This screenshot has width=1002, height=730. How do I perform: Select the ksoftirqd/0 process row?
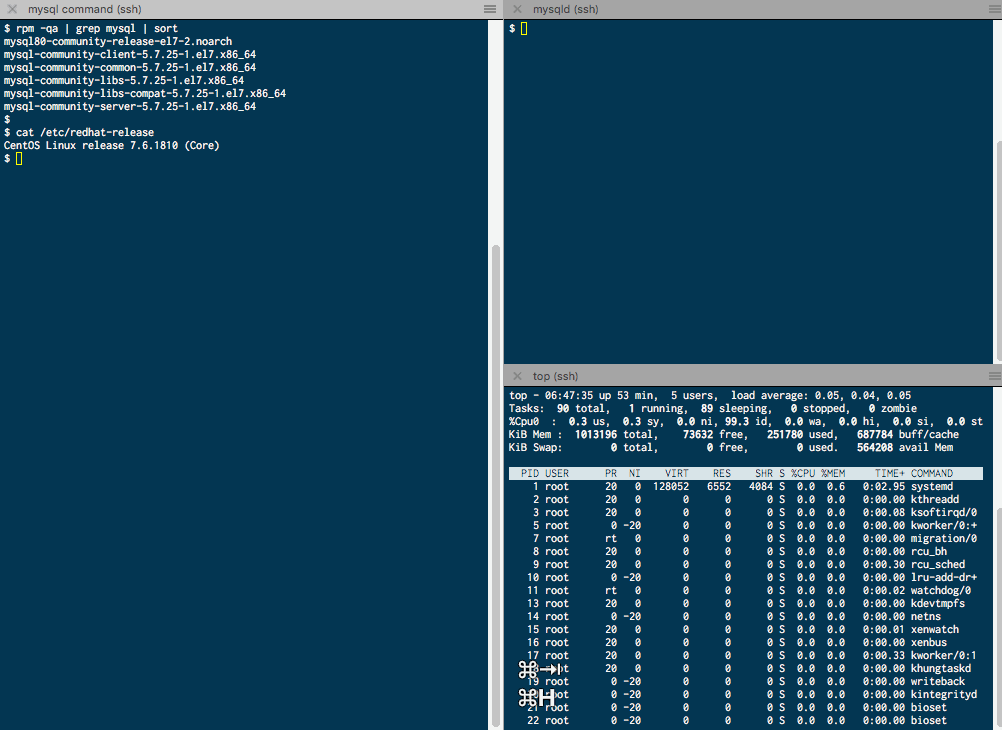tap(746, 513)
